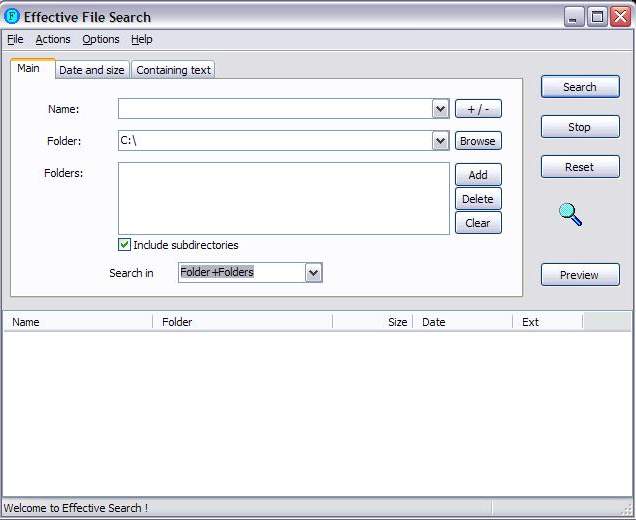
Task: Clear the folders list with Clear button
Action: pyautogui.click(x=478, y=223)
